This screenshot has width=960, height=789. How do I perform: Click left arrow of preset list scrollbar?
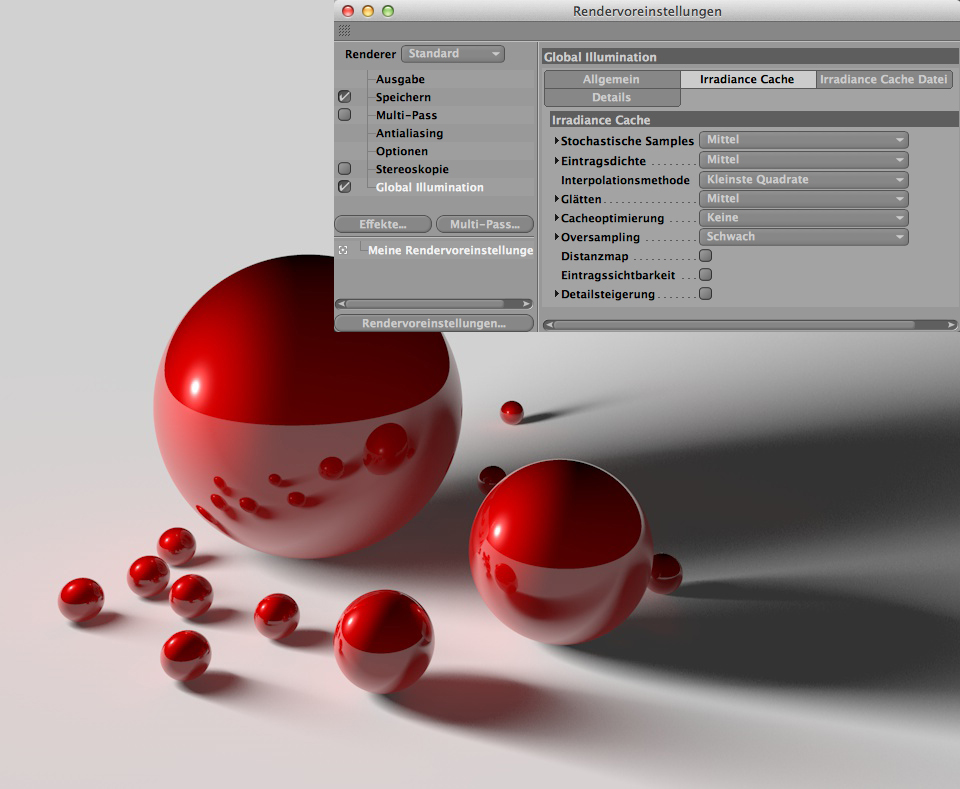tap(340, 303)
